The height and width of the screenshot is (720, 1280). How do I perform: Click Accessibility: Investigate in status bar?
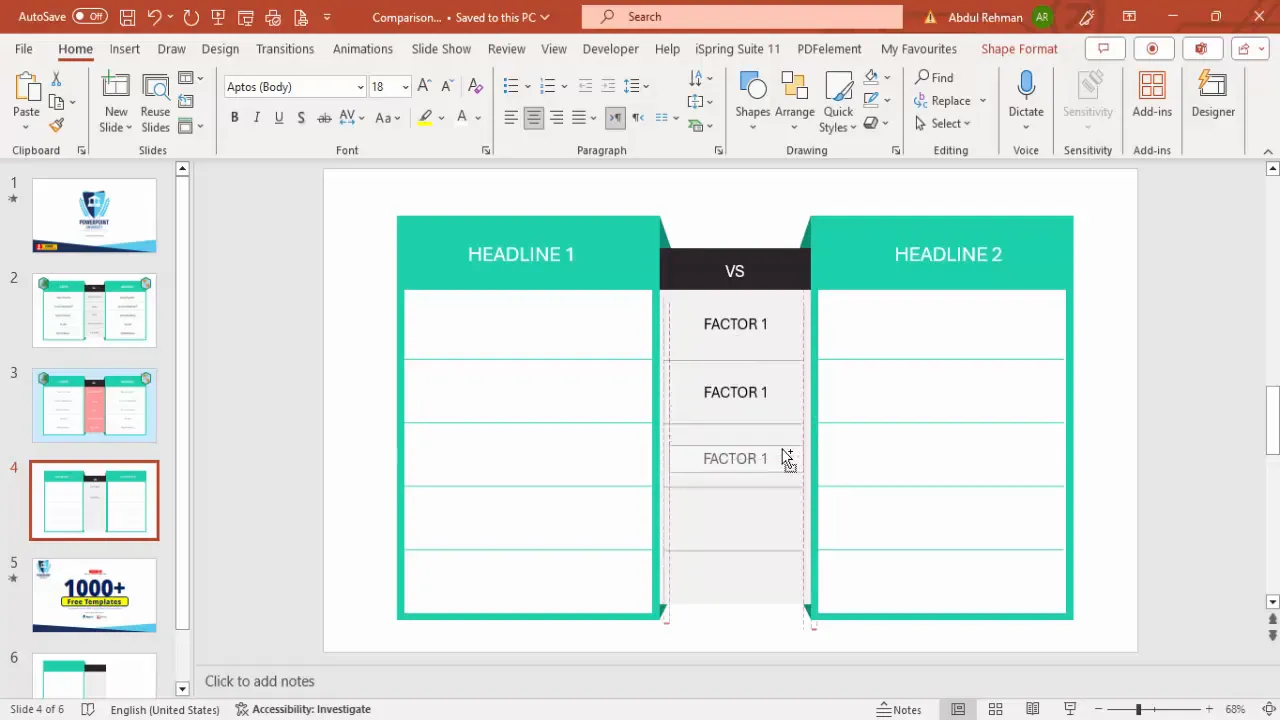(x=303, y=709)
